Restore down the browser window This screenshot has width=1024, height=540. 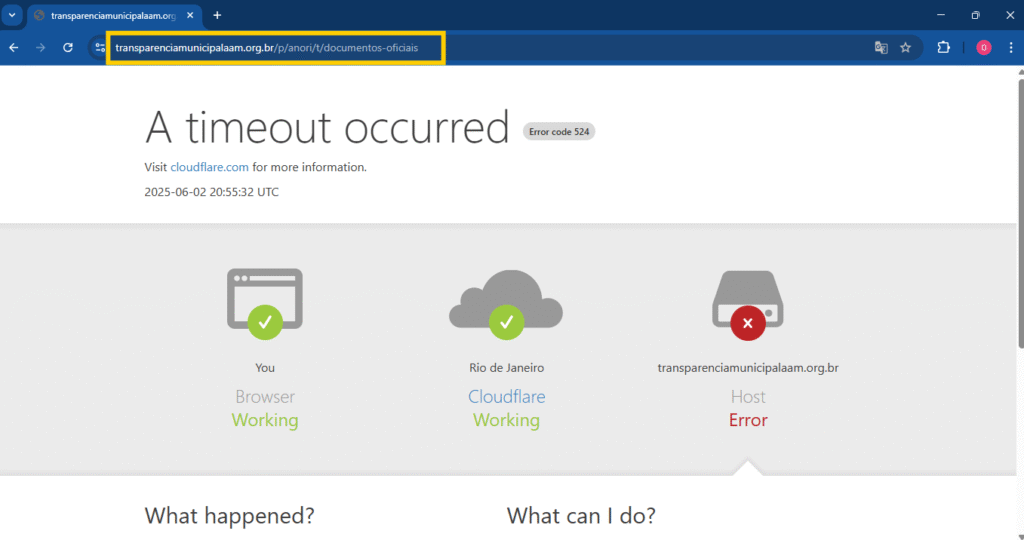[976, 15]
